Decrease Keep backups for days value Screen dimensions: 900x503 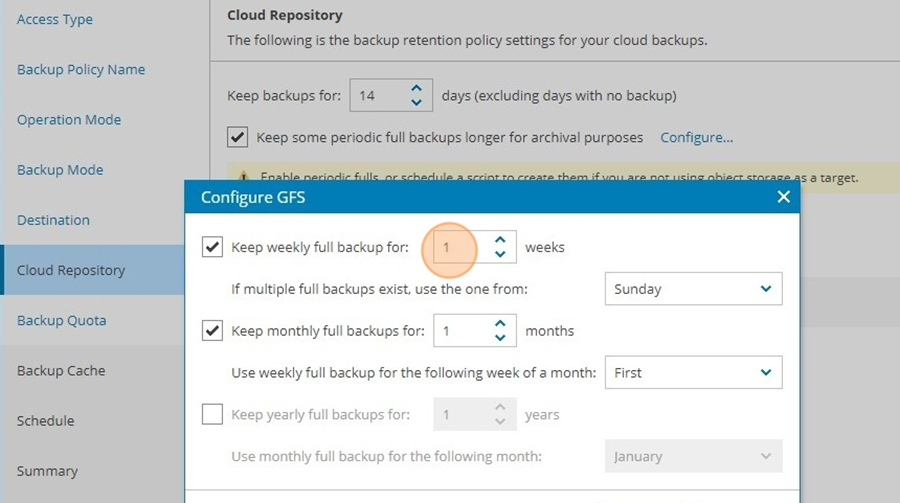416,102
